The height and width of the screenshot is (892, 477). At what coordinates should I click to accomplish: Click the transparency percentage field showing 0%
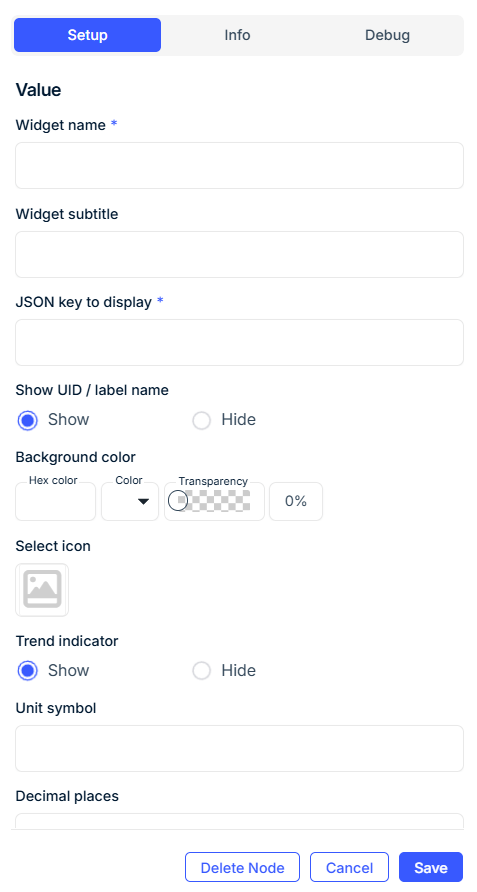(296, 501)
